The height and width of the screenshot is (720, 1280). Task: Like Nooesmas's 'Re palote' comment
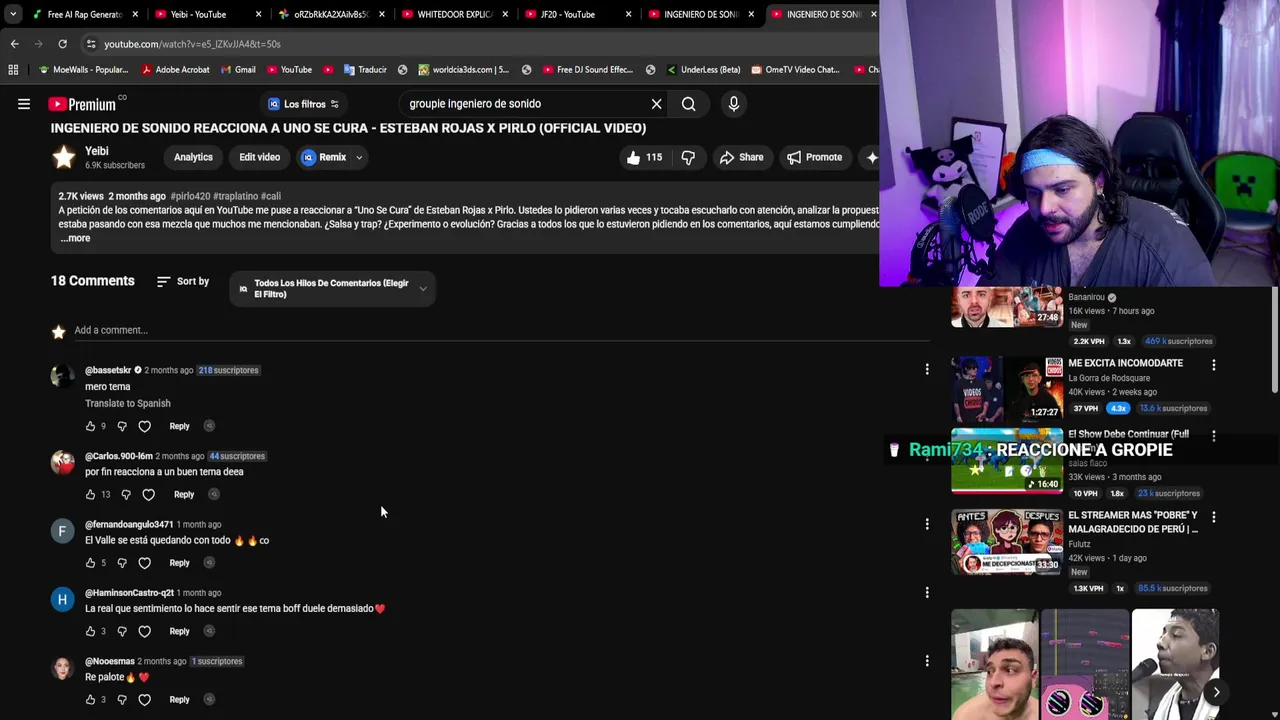(x=90, y=700)
